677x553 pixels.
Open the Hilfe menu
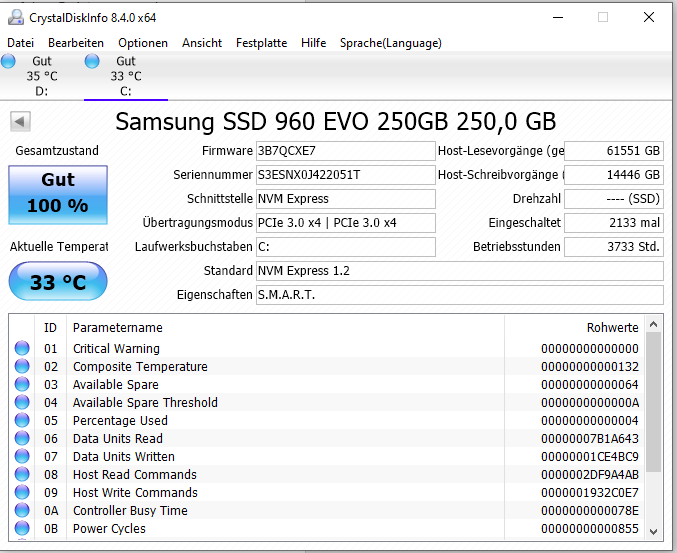[313, 43]
